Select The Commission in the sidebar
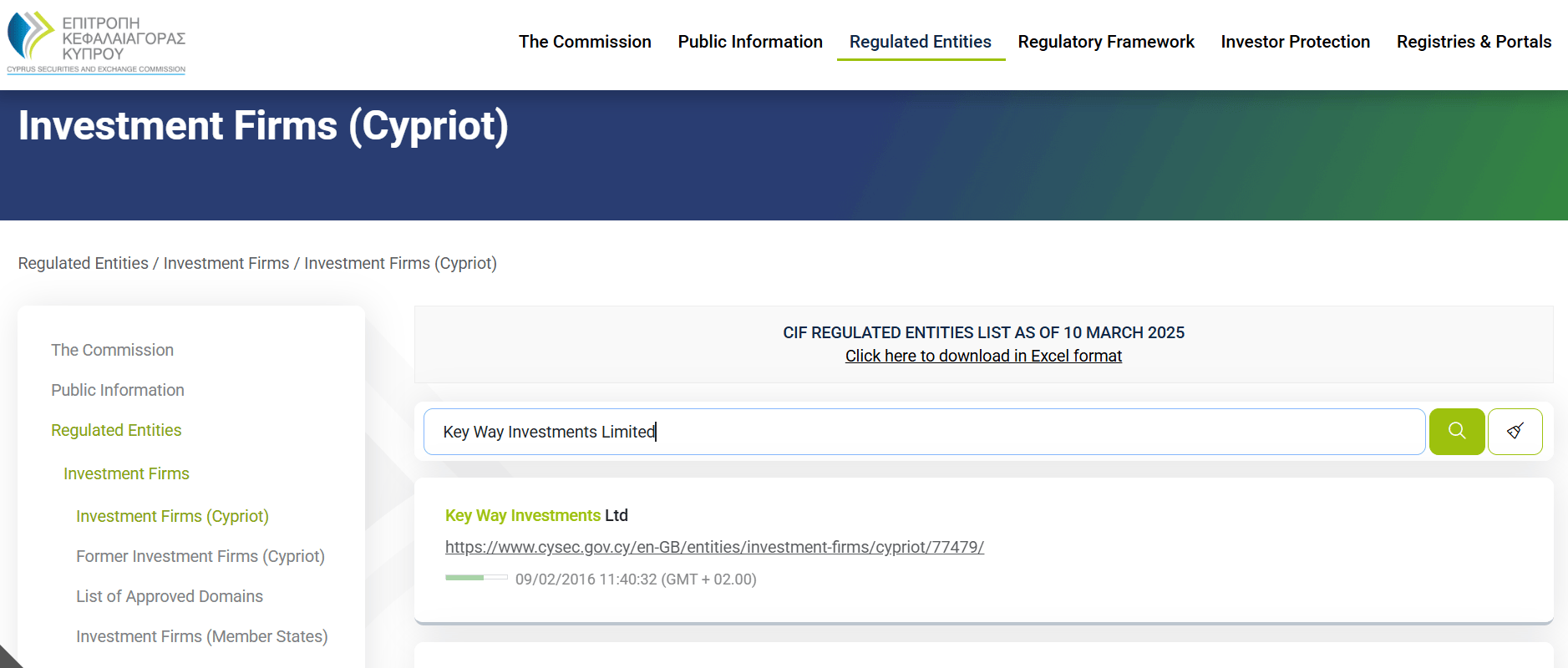Viewport: 1568px width, 668px height. 113,350
